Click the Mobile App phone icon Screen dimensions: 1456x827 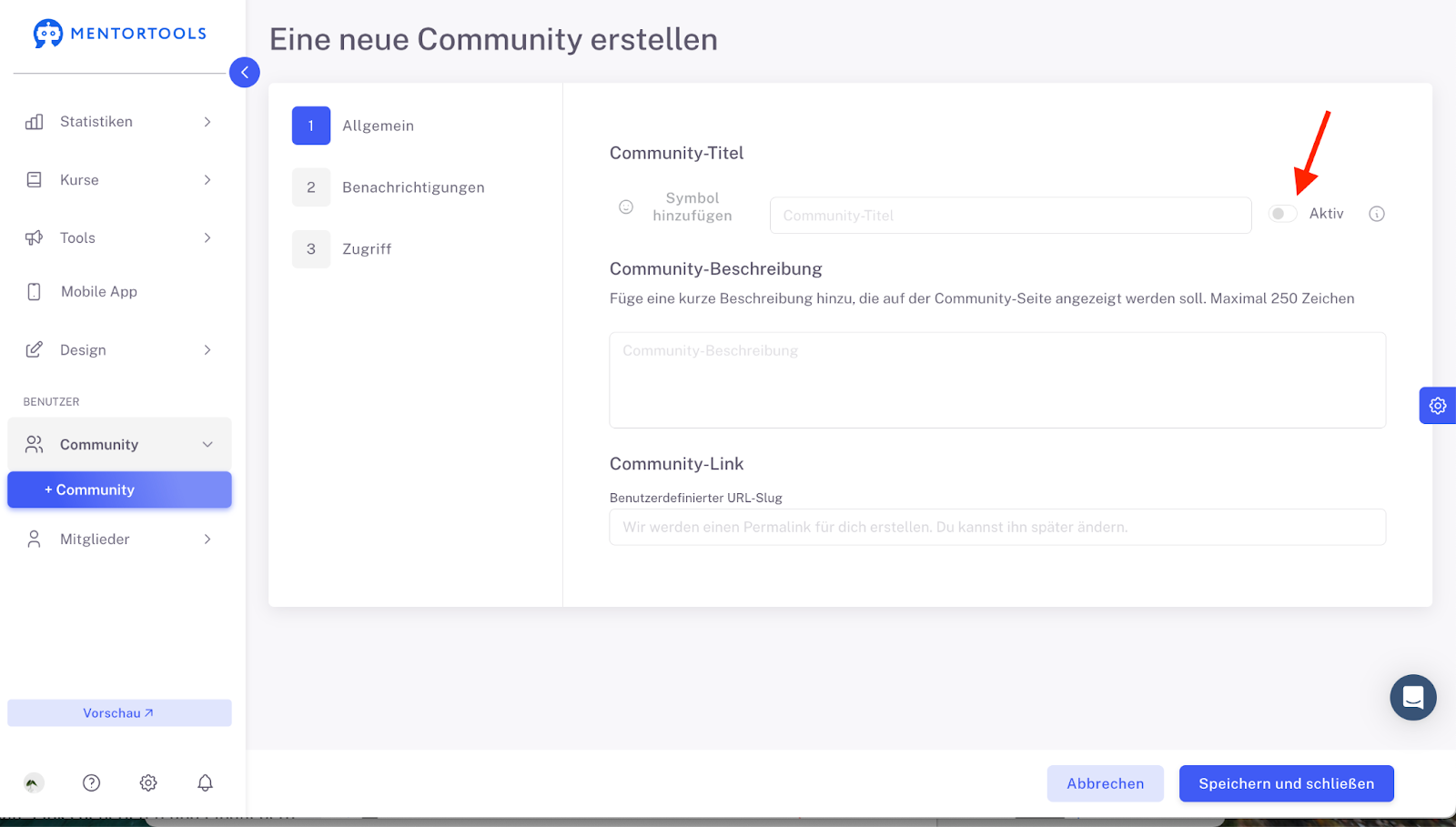[35, 292]
